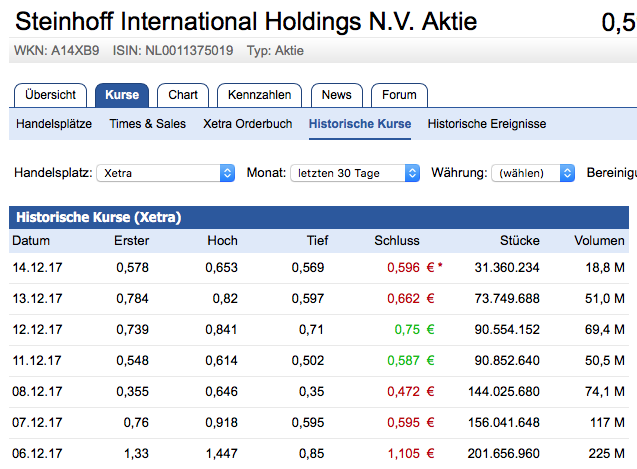Click the Volumen column header
The width and height of the screenshot is (637, 469).
click(599, 241)
